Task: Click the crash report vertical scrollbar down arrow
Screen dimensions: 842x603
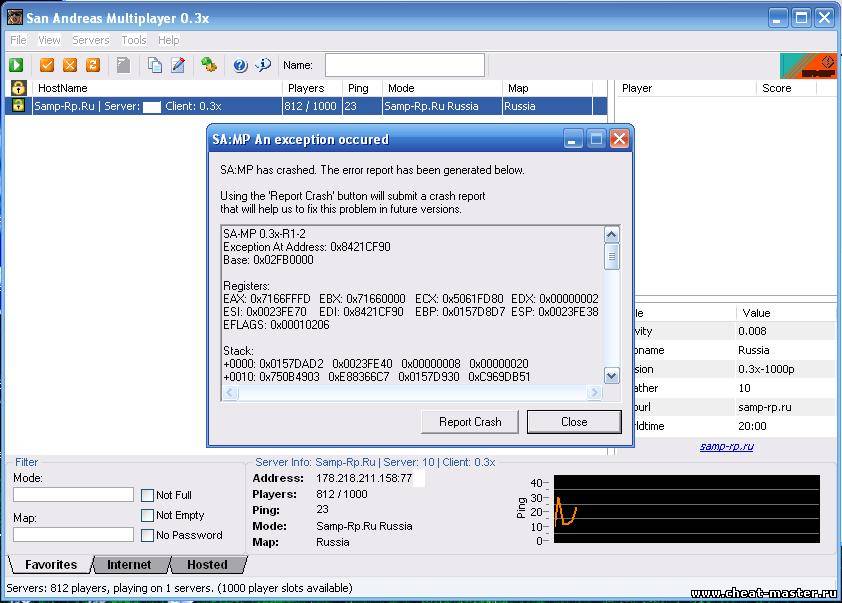Action: 612,376
